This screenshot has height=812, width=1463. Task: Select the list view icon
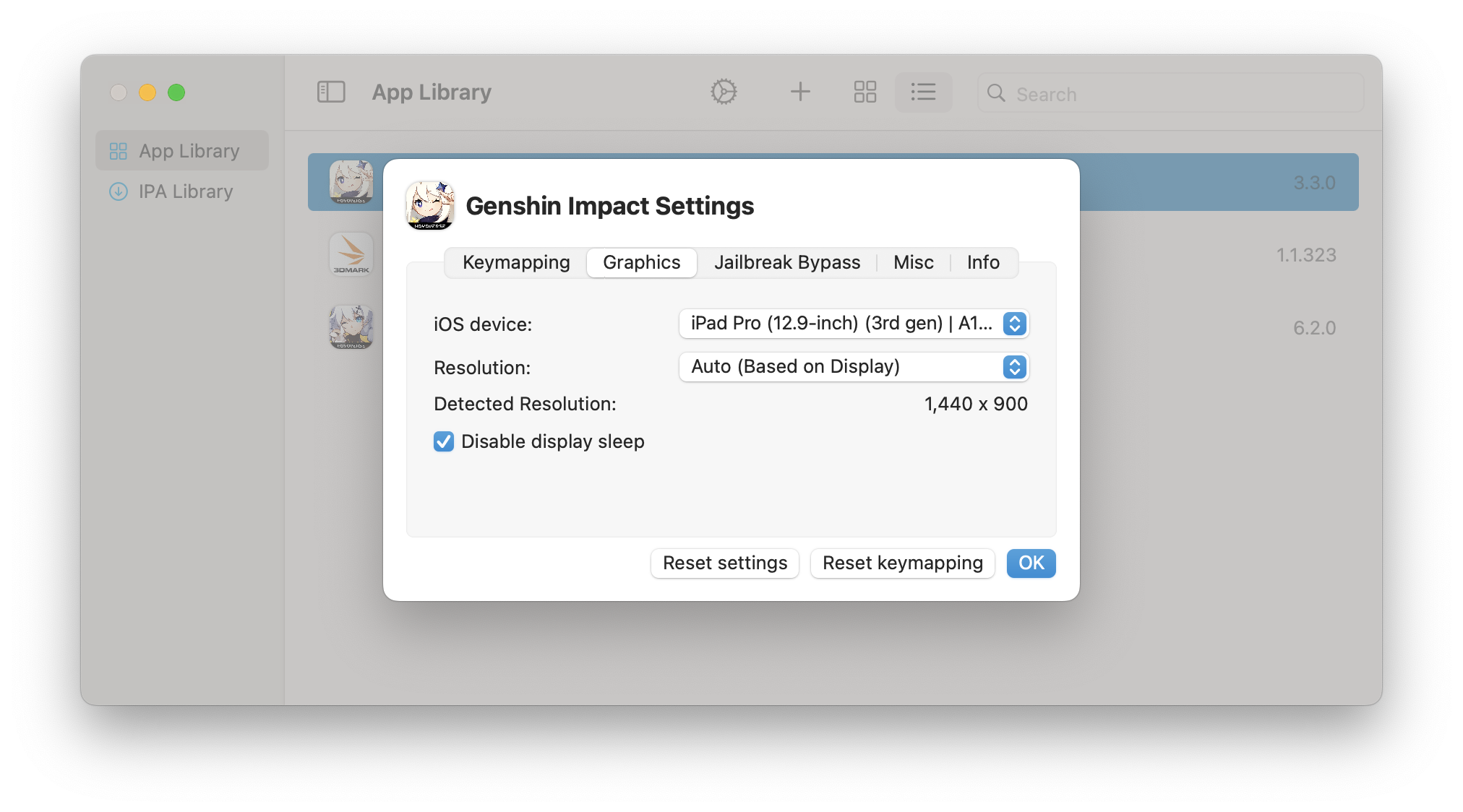pos(923,92)
